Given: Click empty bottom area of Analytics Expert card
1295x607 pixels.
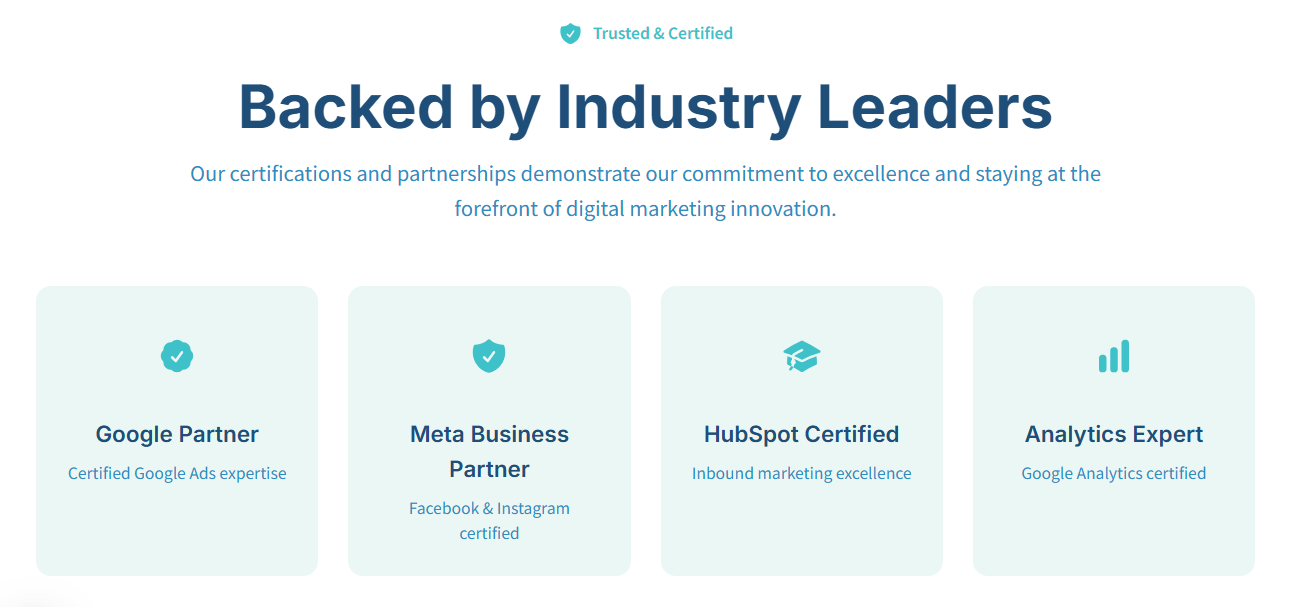Looking at the screenshot, I should [x=1113, y=535].
